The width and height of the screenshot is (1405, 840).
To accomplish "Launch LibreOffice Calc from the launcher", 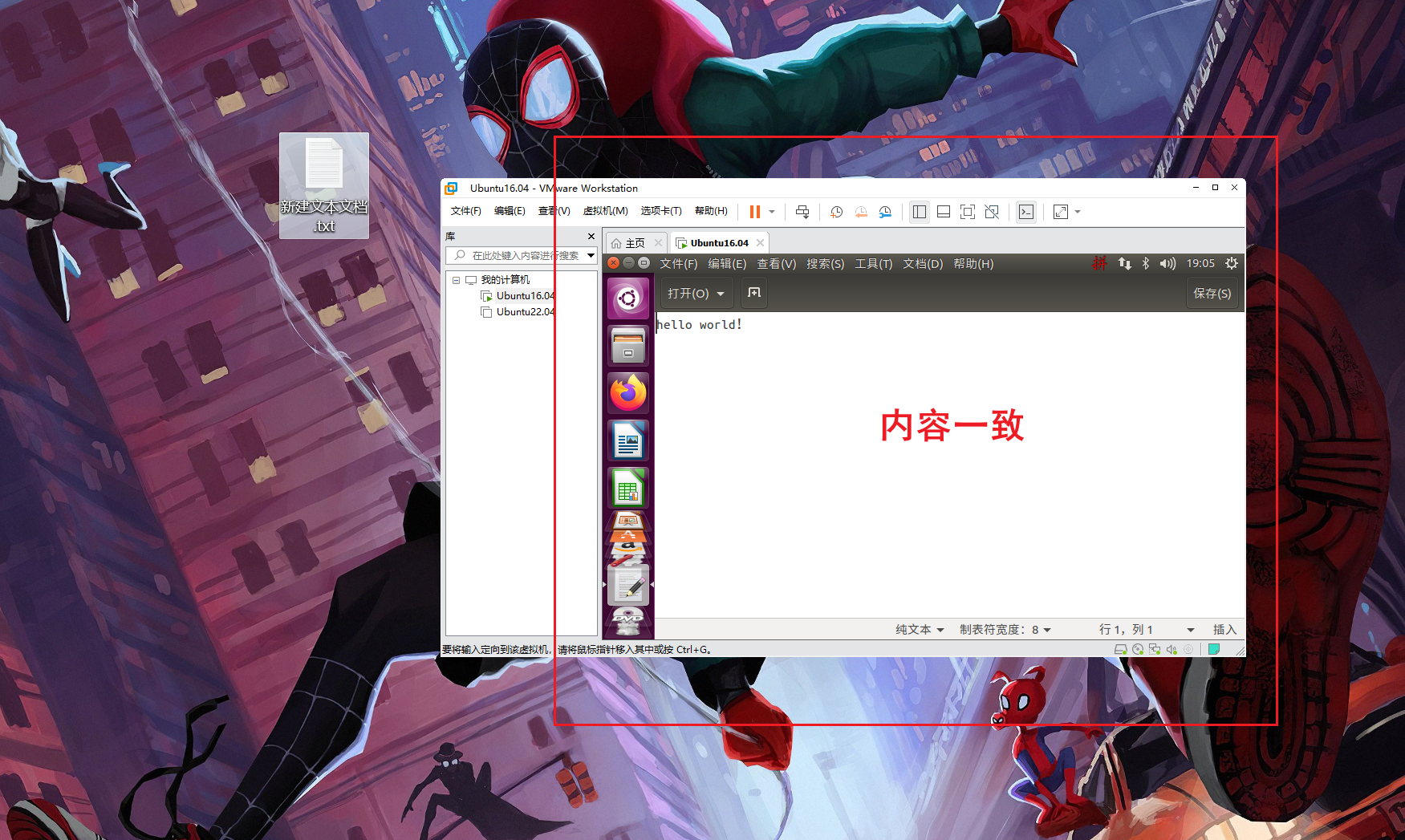I will 628,488.
